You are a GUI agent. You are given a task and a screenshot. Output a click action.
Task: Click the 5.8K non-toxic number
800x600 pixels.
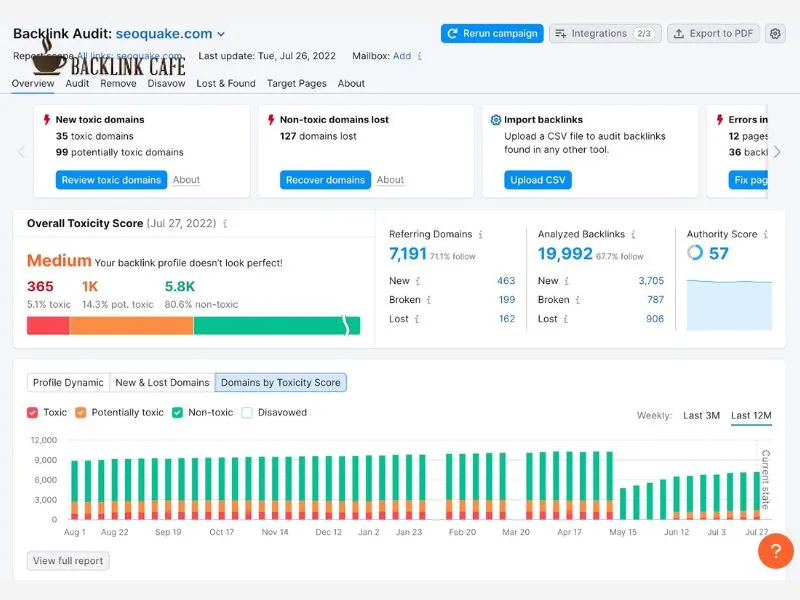pyautogui.click(x=180, y=287)
